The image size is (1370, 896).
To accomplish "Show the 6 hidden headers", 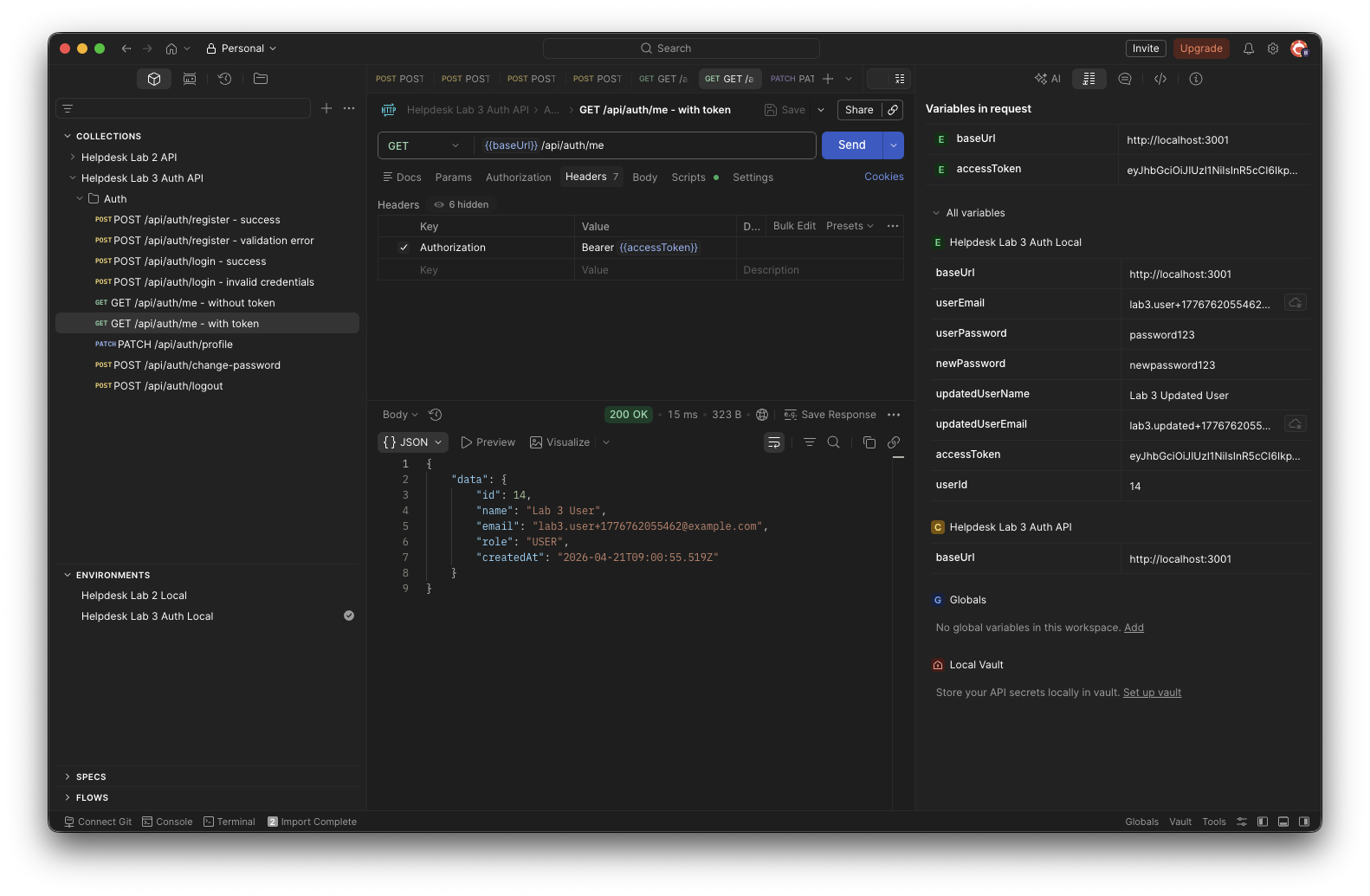I will click(462, 205).
